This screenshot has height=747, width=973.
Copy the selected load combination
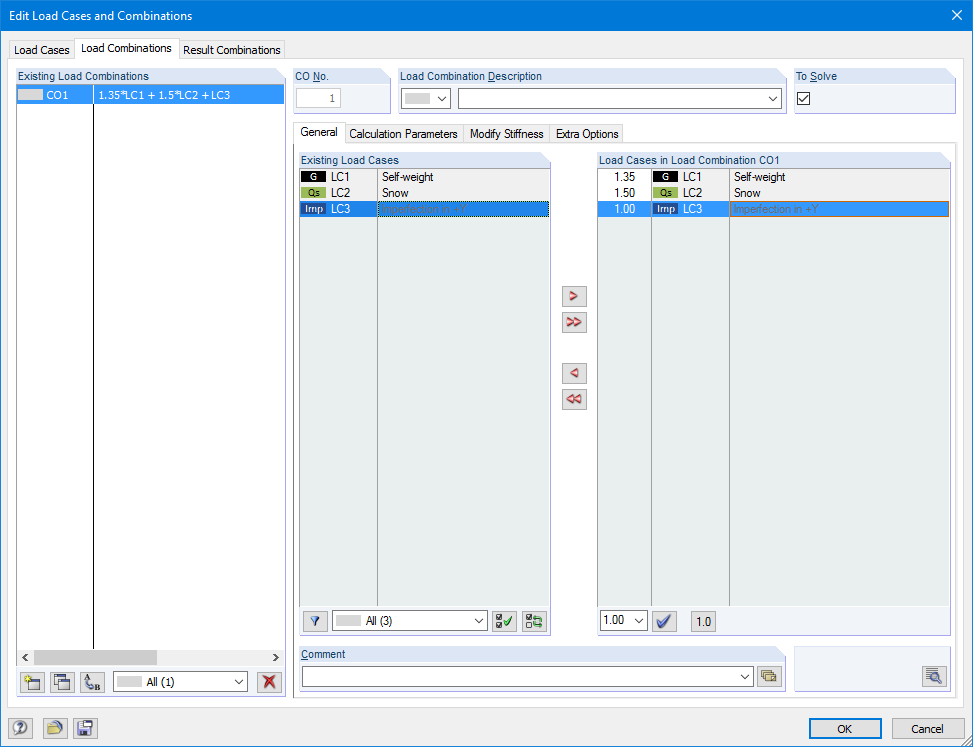pyautogui.click(x=61, y=682)
